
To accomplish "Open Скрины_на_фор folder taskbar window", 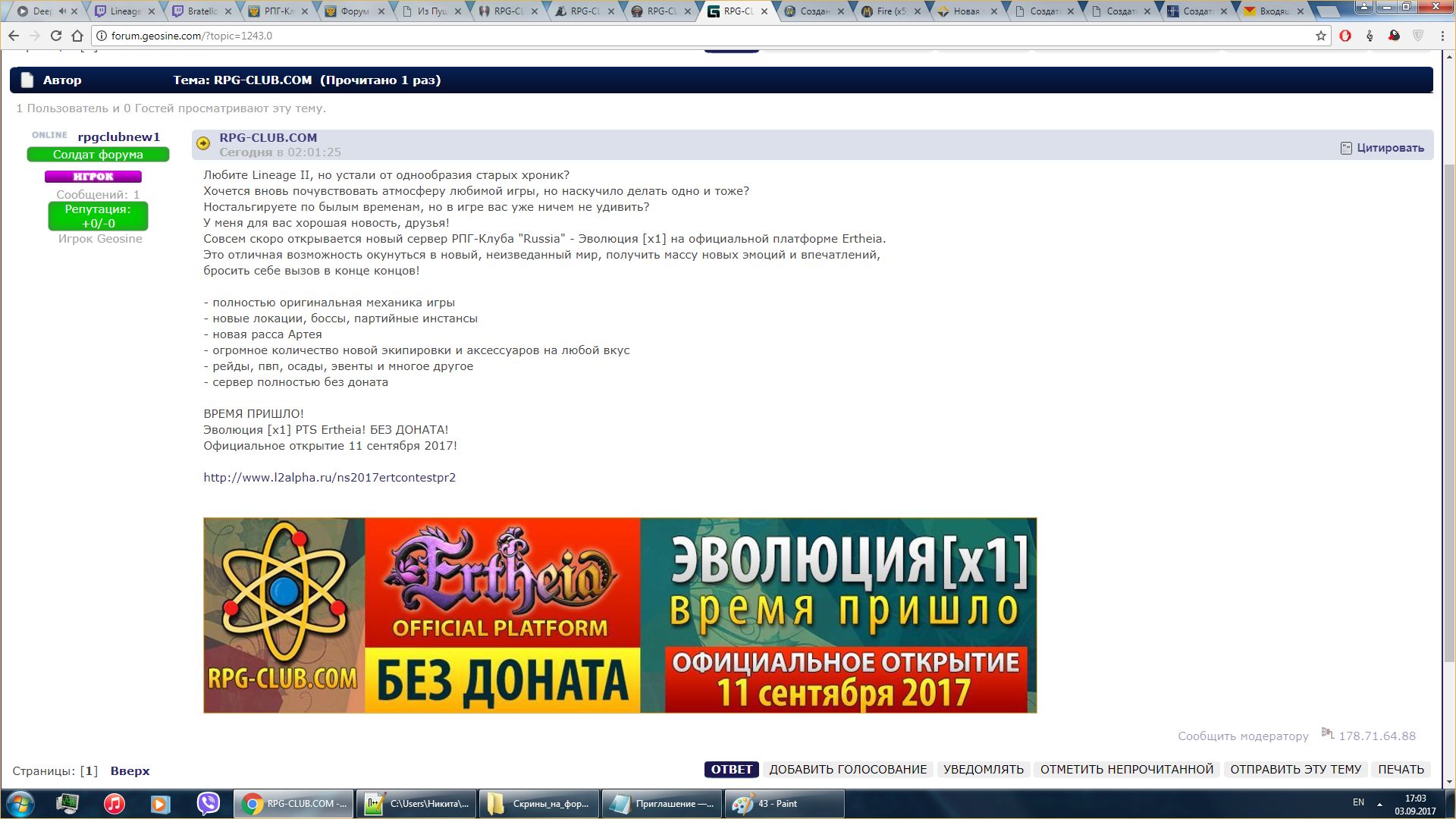I will 539,804.
